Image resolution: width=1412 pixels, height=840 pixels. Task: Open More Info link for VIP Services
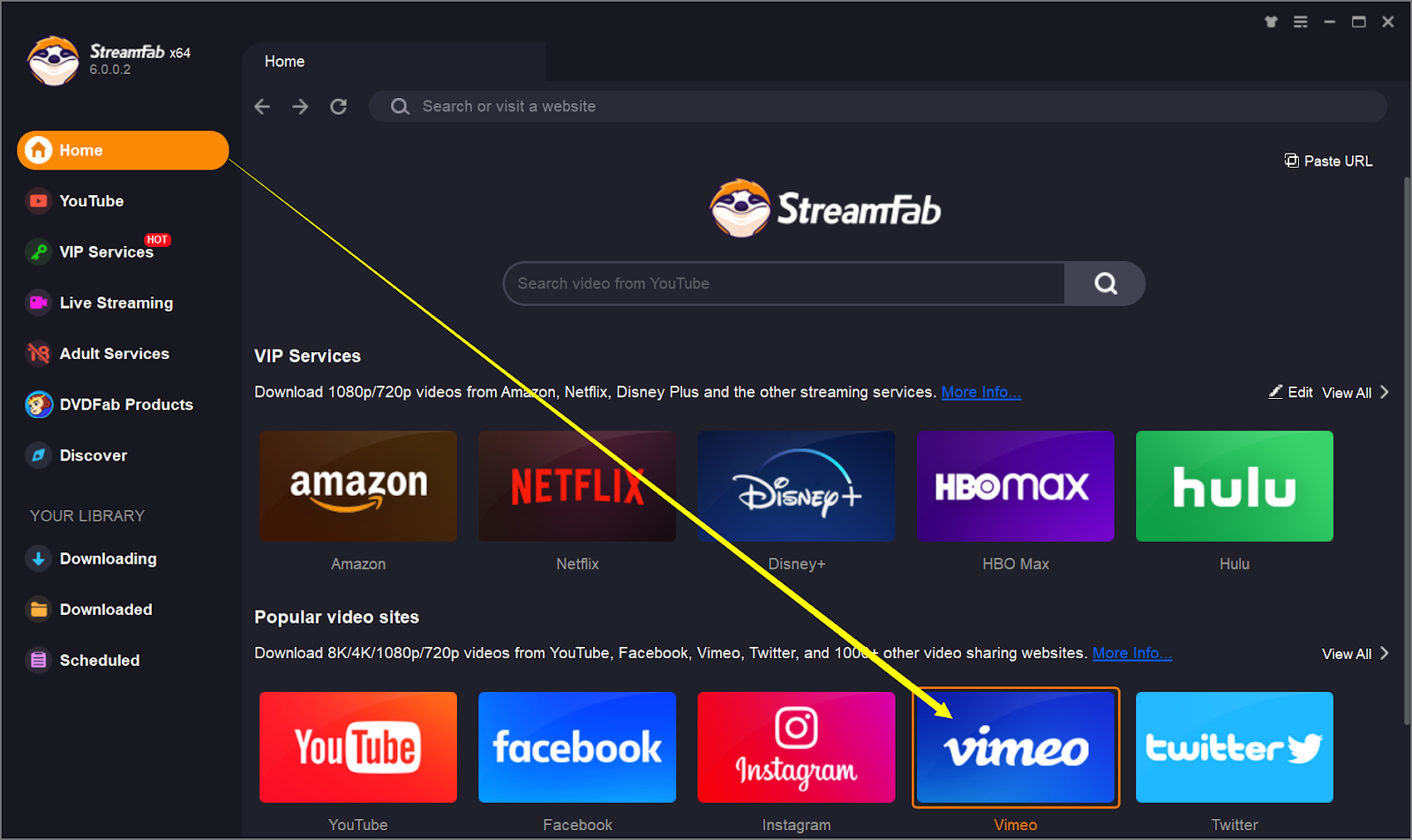(980, 392)
